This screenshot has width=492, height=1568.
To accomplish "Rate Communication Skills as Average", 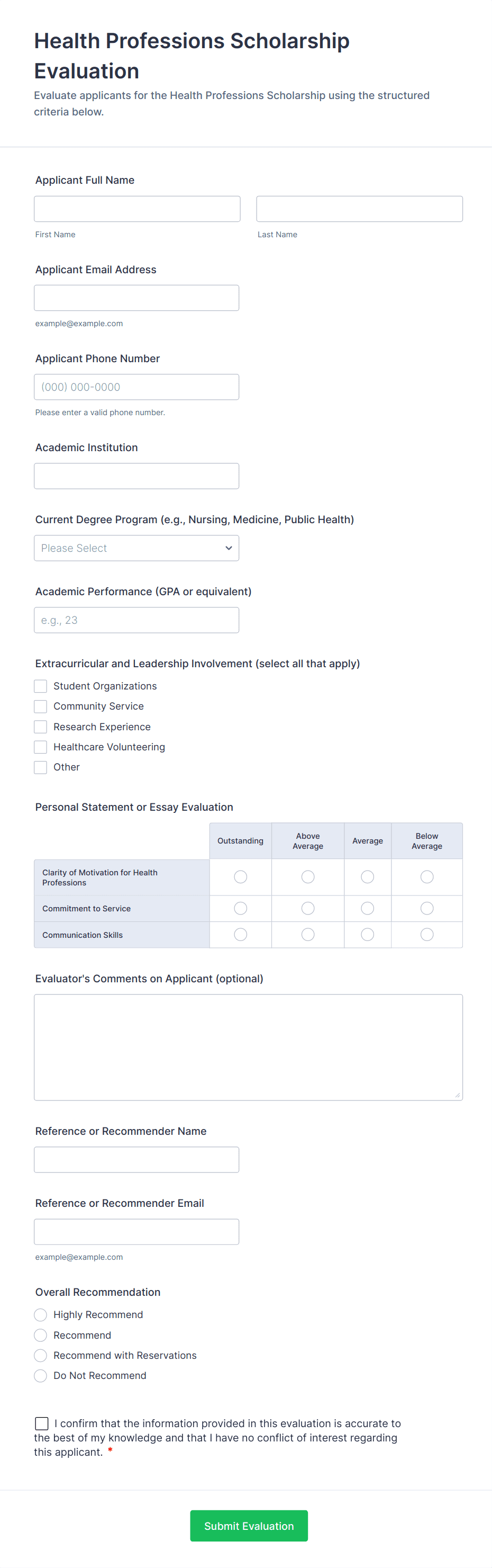I will click(x=367, y=934).
